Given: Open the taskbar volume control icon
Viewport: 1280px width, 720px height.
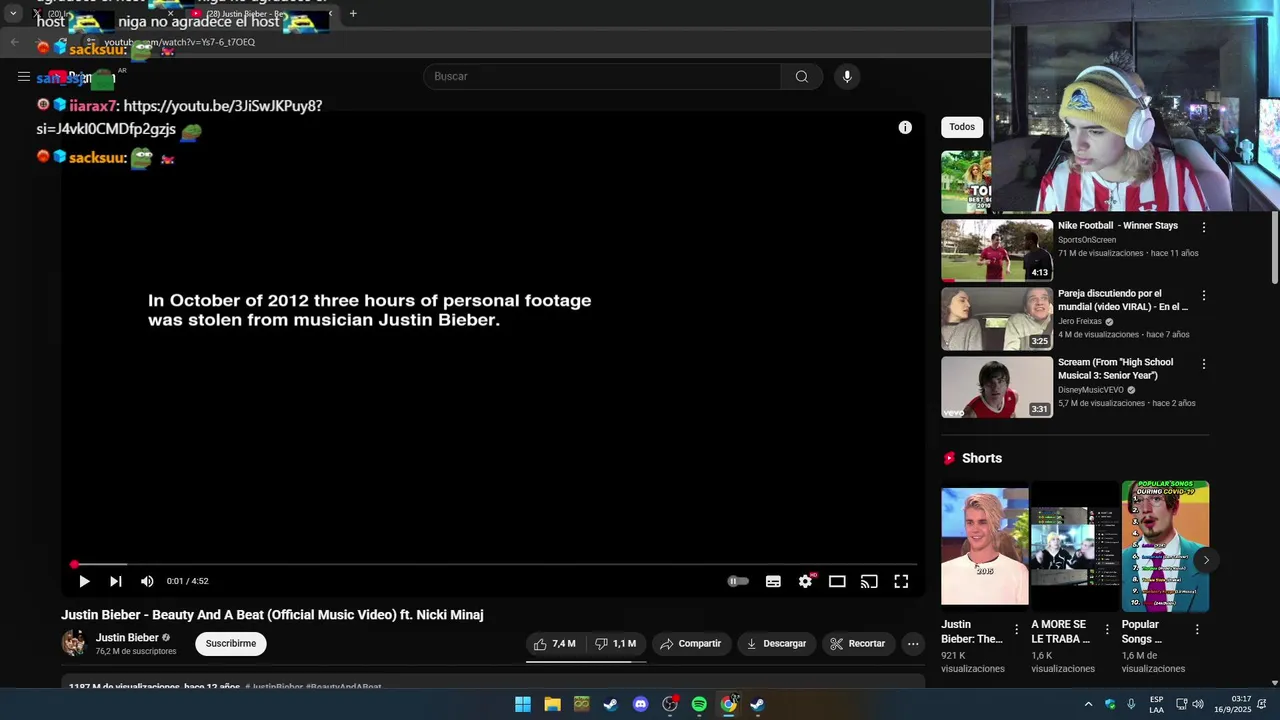Looking at the screenshot, I should coord(1198,705).
